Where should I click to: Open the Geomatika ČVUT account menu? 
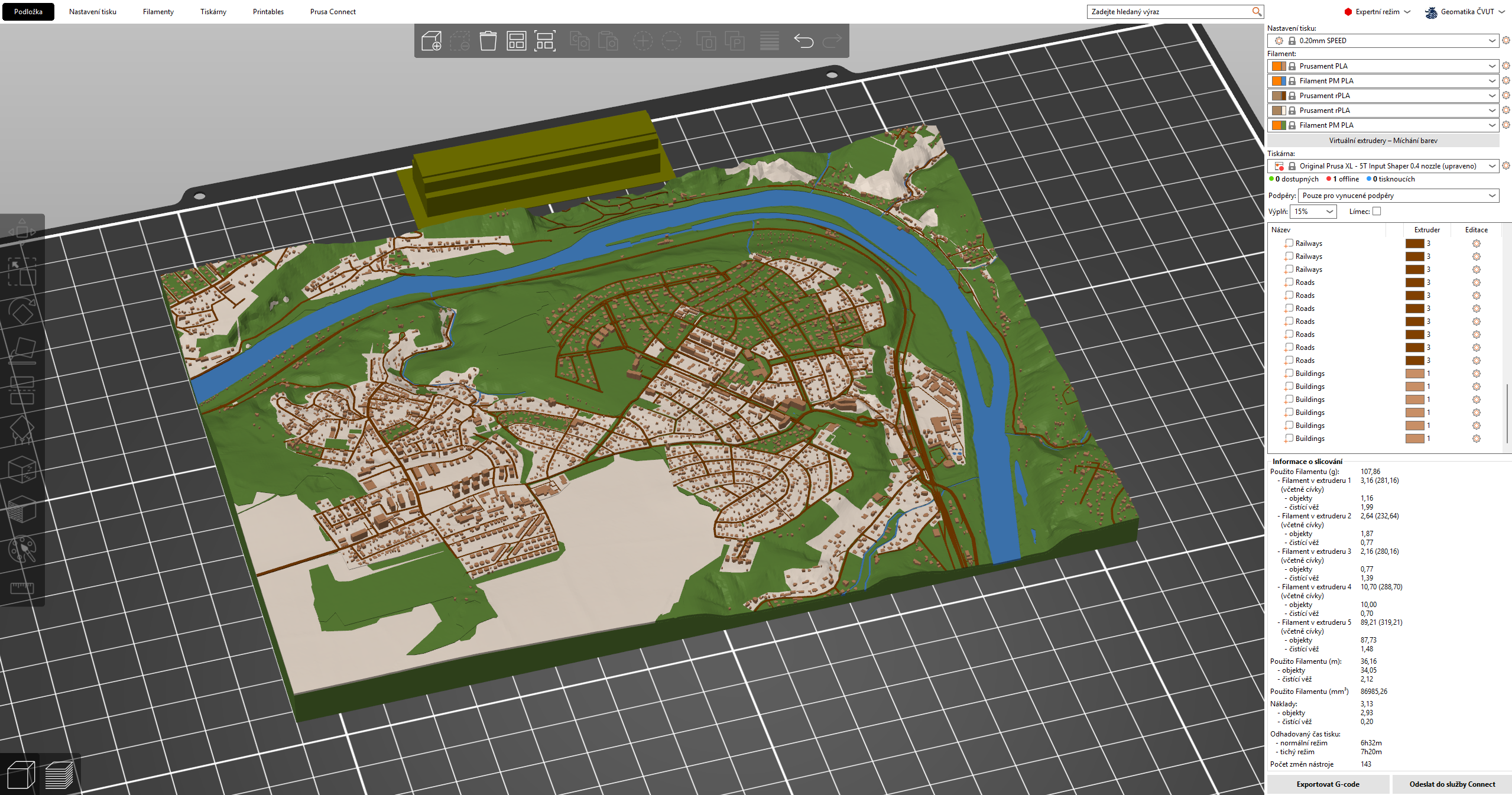coord(1465,12)
